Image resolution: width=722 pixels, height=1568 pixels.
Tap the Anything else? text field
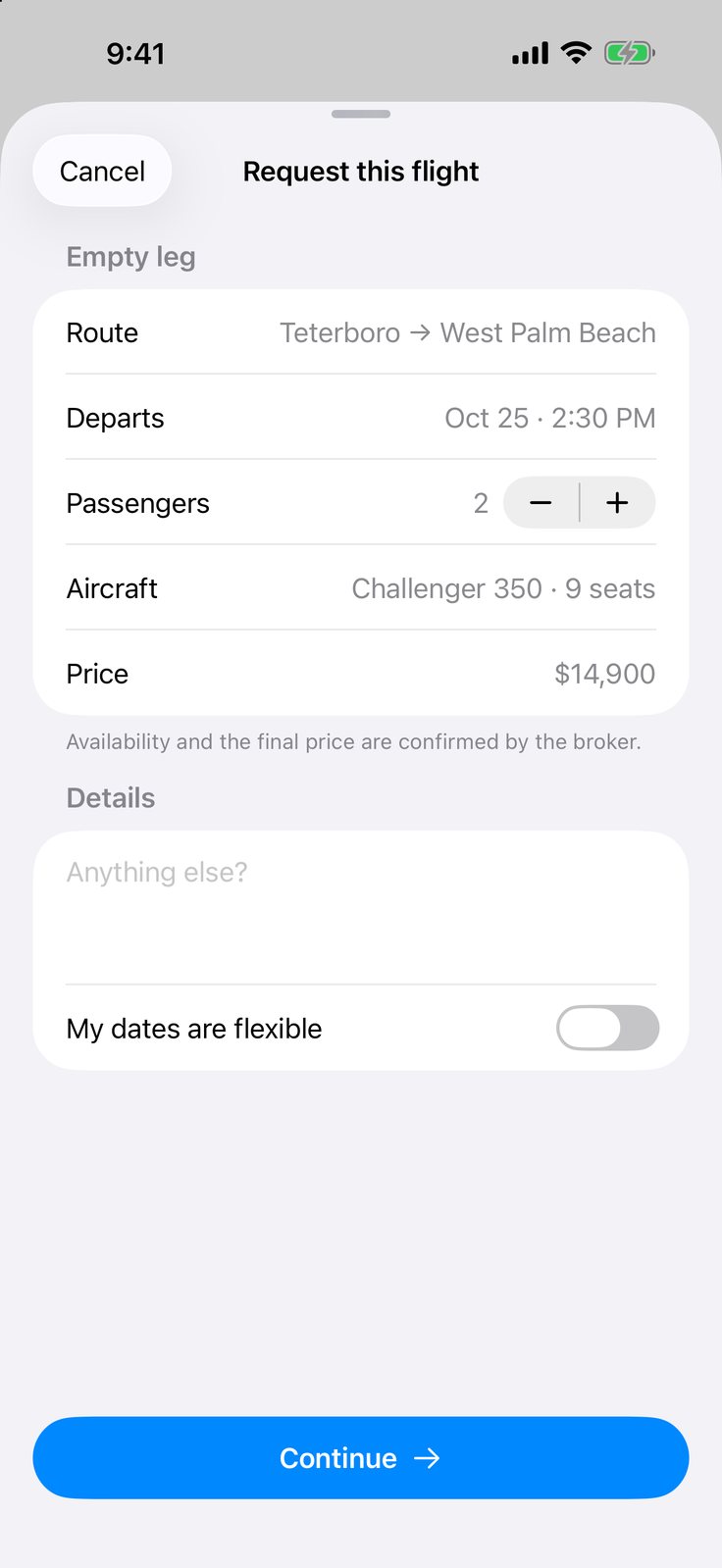(x=361, y=908)
